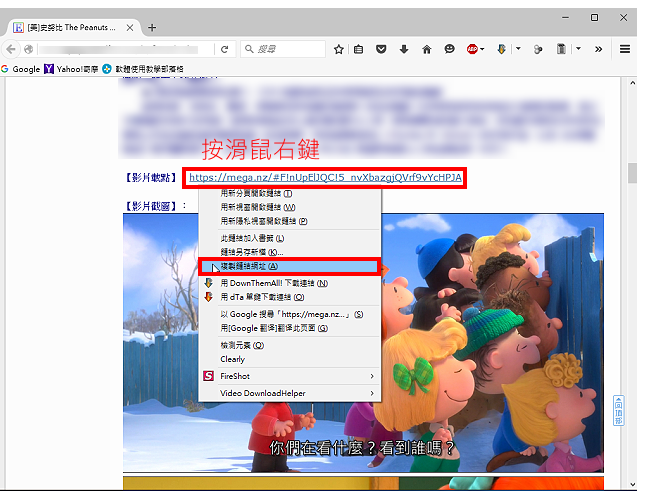Show more toolbar items overflow chevron

(x=599, y=49)
